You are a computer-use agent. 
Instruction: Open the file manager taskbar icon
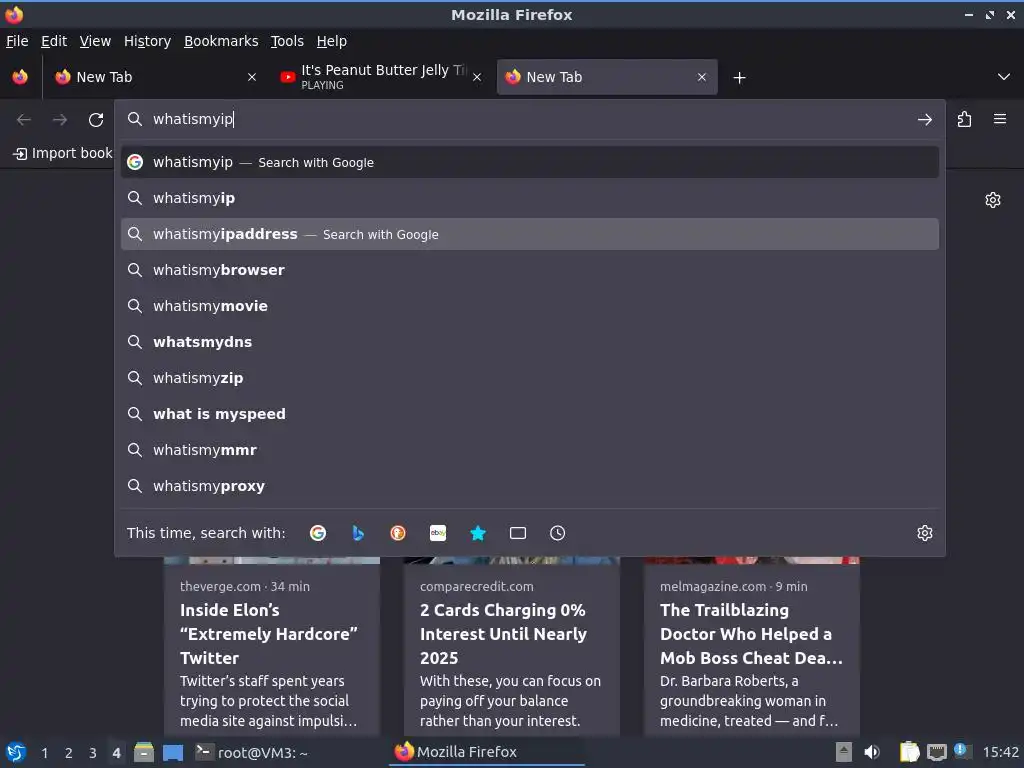pyautogui.click(x=144, y=752)
